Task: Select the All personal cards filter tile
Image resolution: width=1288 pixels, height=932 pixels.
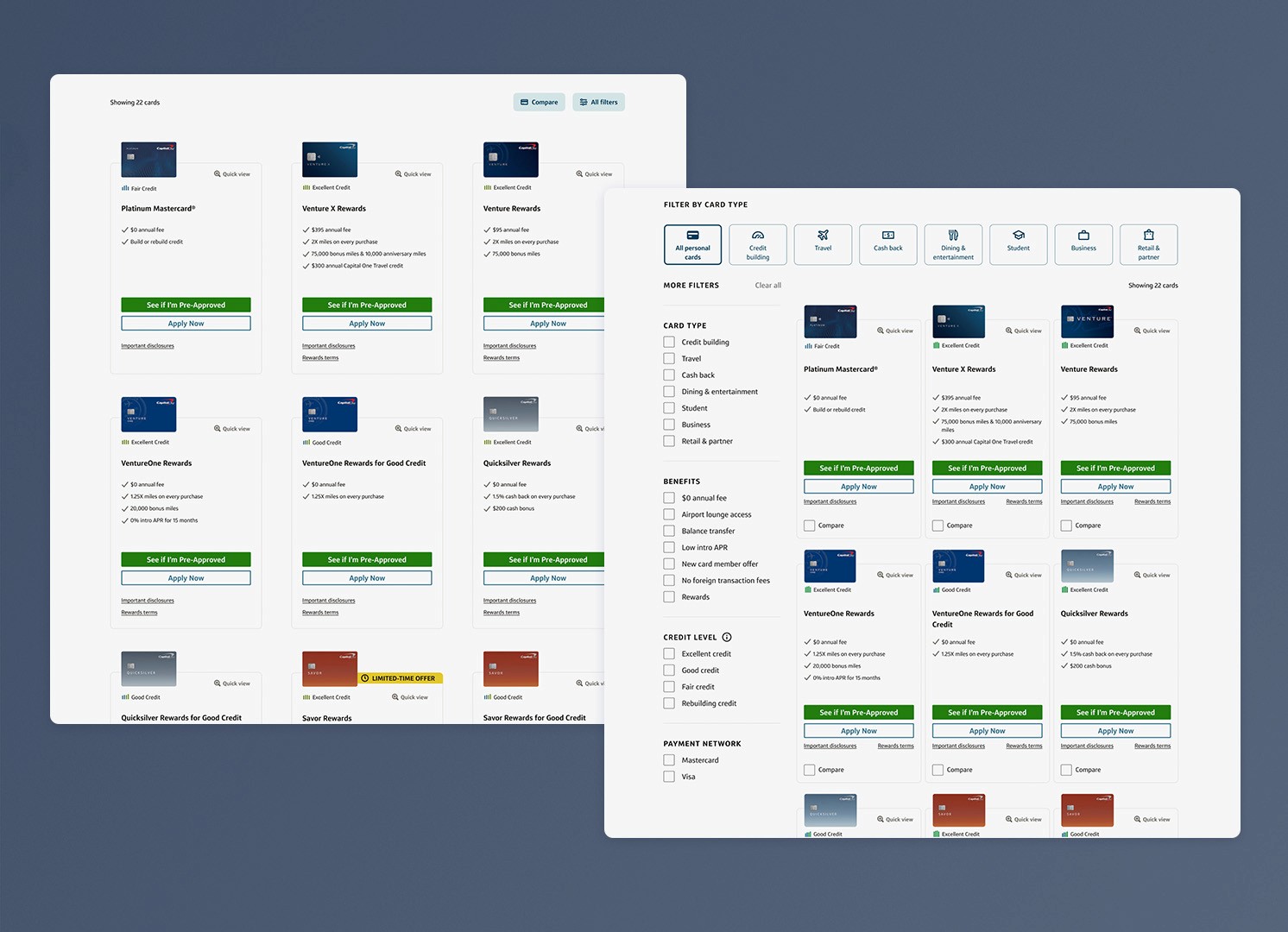Action: (692, 244)
